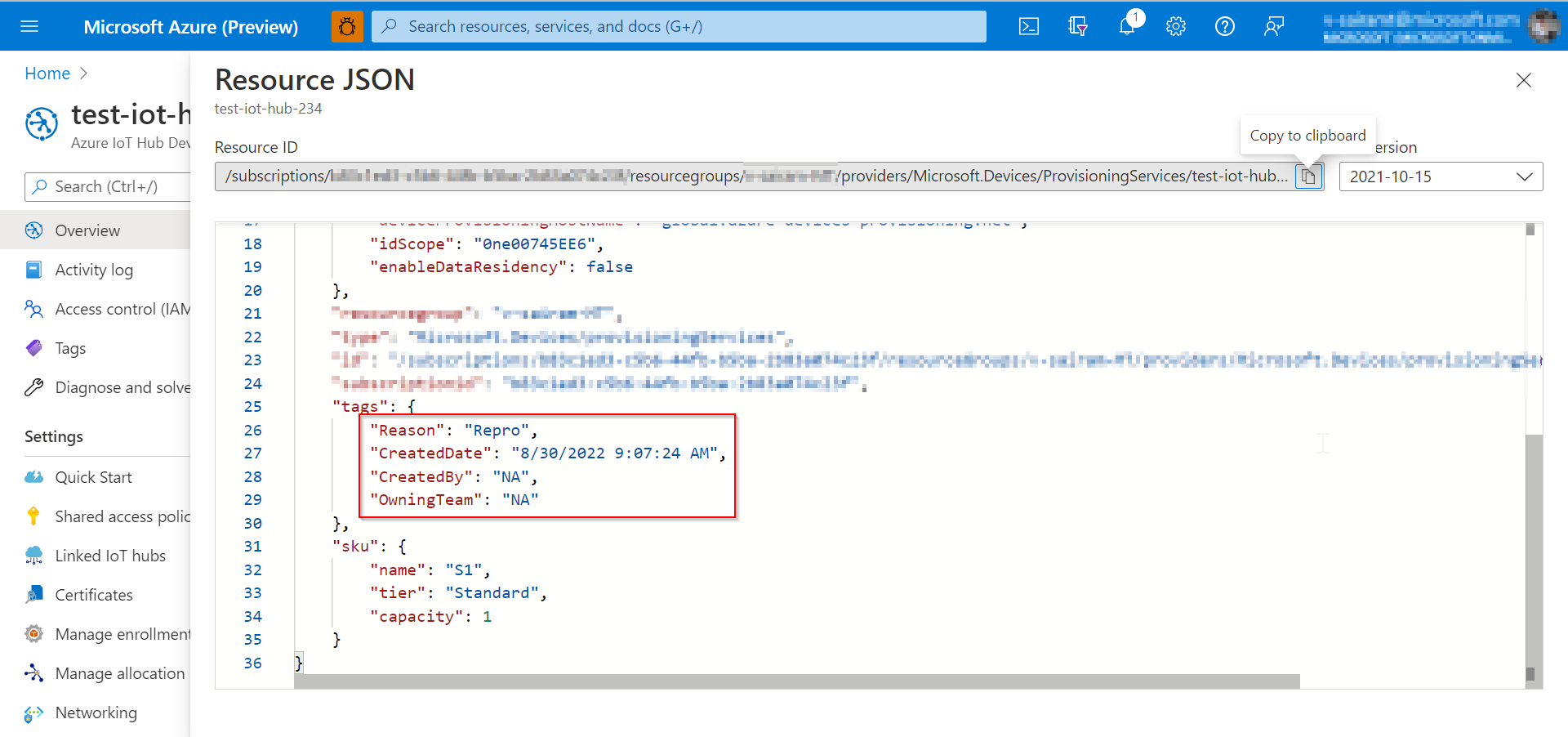Click the Diagnose wrench icon
Image resolution: width=1568 pixels, height=737 pixels.
coord(33,387)
